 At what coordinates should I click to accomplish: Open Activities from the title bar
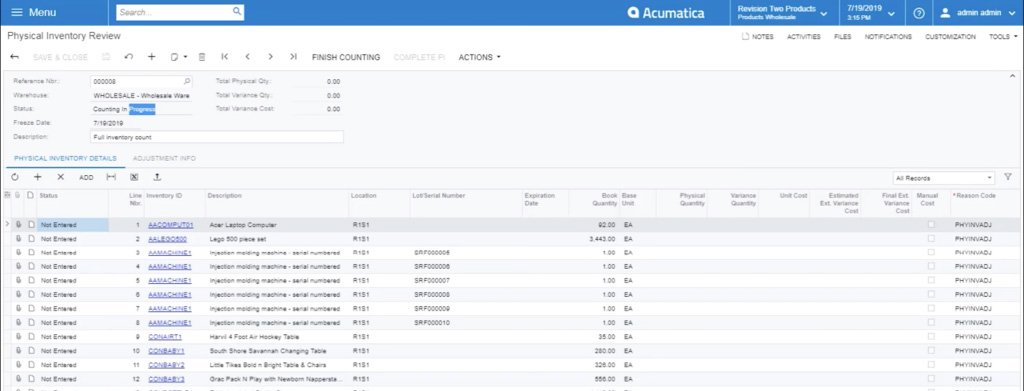pyautogui.click(x=804, y=37)
